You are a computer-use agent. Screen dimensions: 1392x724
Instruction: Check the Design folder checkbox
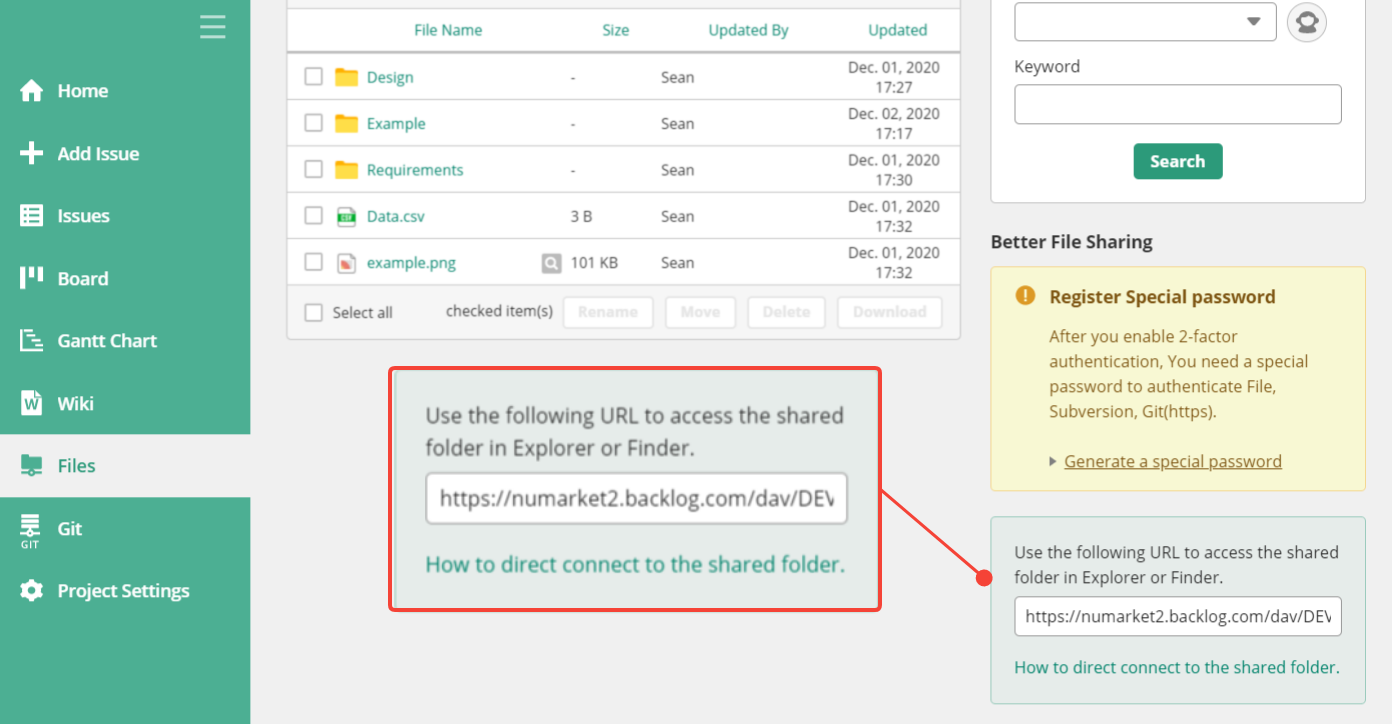click(314, 77)
